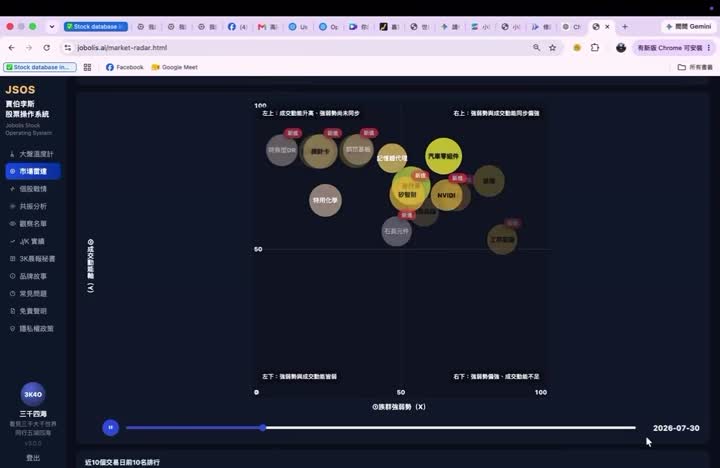This screenshot has width=720, height=468.
Task: Open a new browser tab
Action: (x=625, y=27)
